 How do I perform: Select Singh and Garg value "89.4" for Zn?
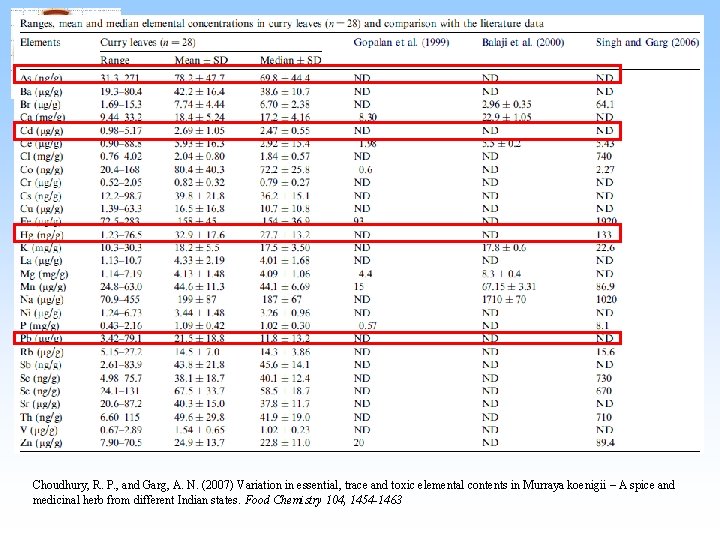pos(605,443)
